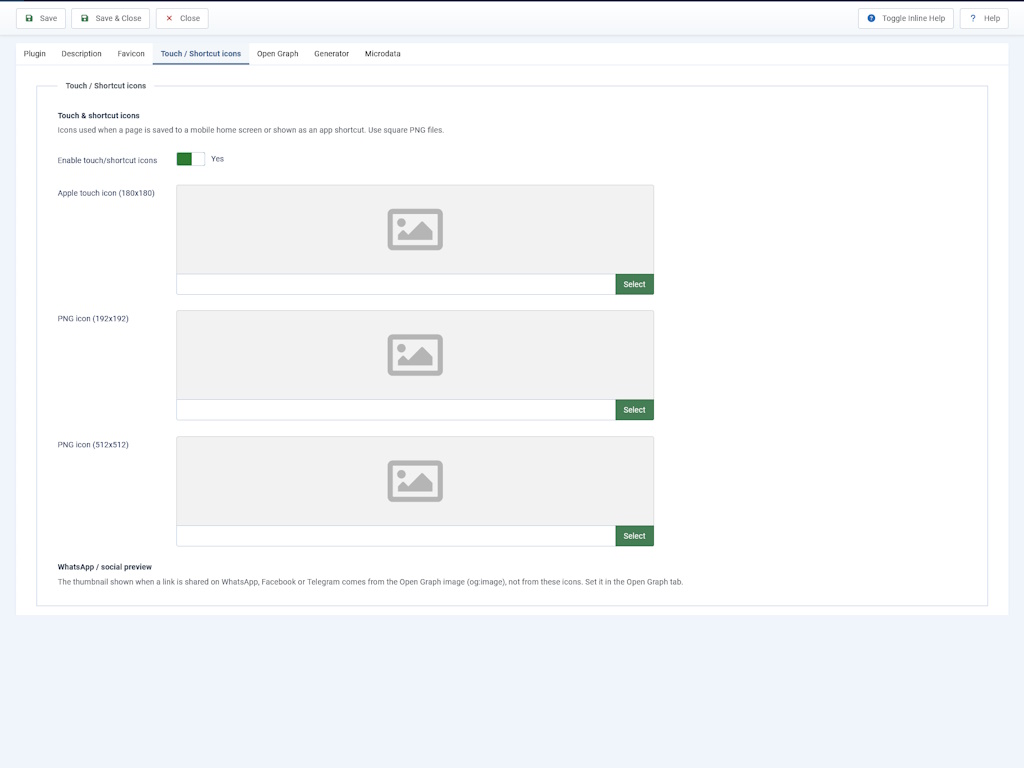Go to the Favicon tab
Viewport: 1024px width, 768px height.
tap(131, 54)
